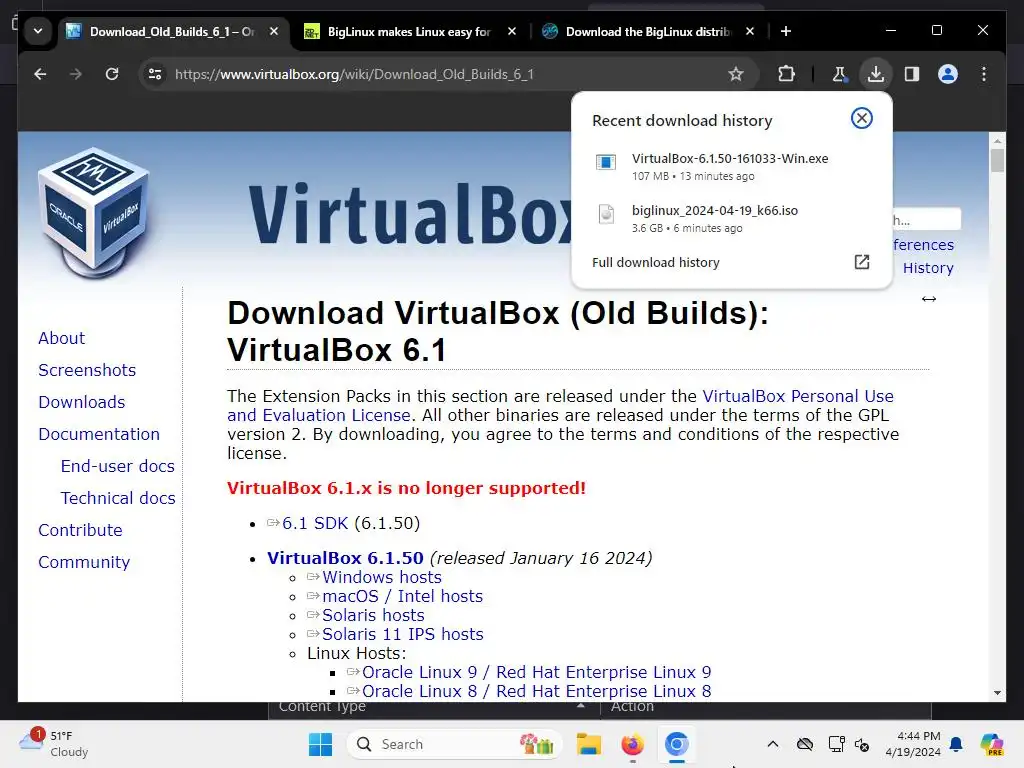
Task: Click the scrollbar down arrow
Action: 997,693
